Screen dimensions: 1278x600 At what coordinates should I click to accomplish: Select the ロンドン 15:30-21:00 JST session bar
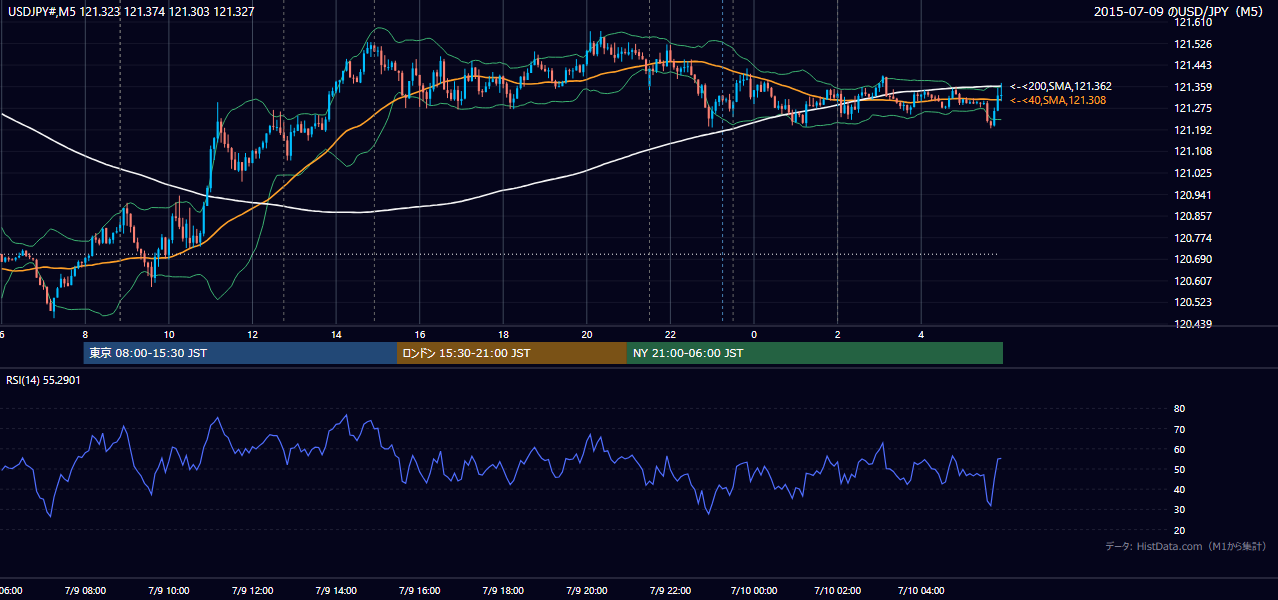point(512,353)
